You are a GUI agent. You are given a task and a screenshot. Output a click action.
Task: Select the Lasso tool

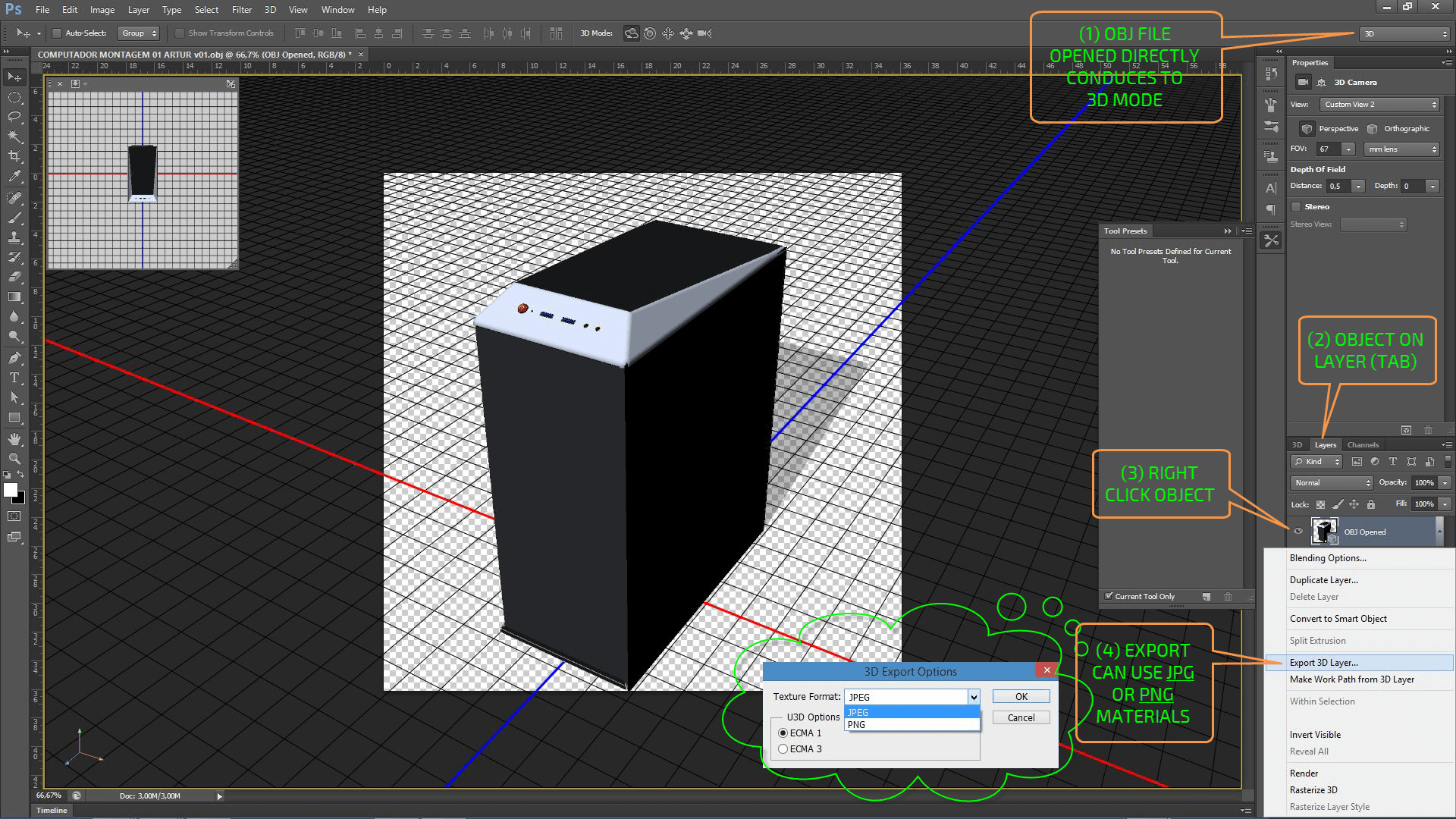14,116
